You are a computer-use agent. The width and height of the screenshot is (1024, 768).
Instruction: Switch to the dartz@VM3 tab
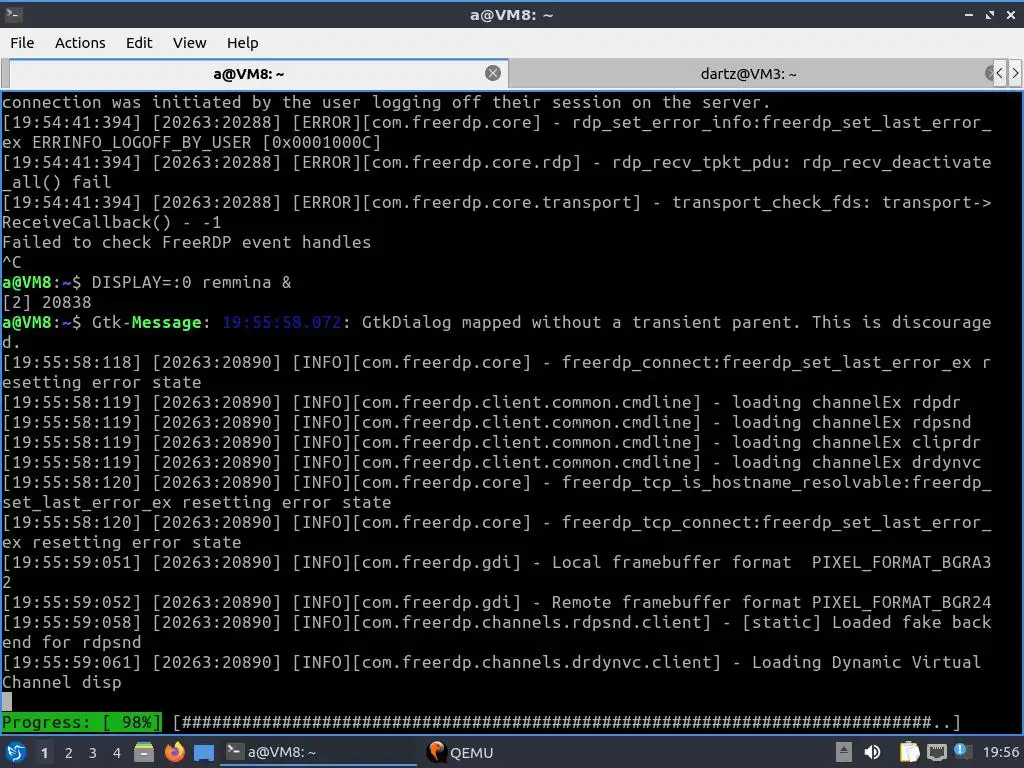(x=748, y=74)
